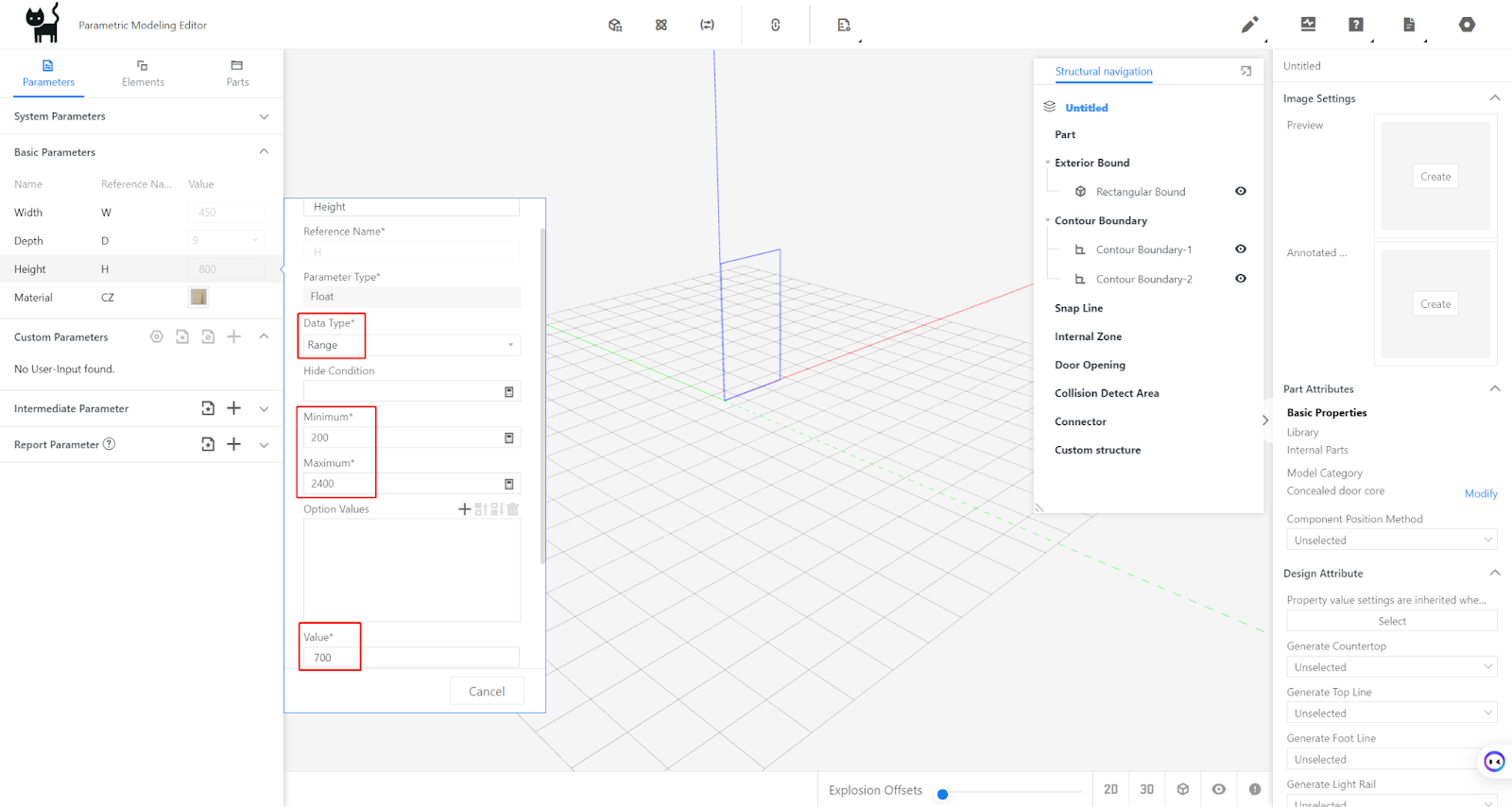1512x807 pixels.
Task: Click Cancel in the parameter dialog
Action: 487,692
